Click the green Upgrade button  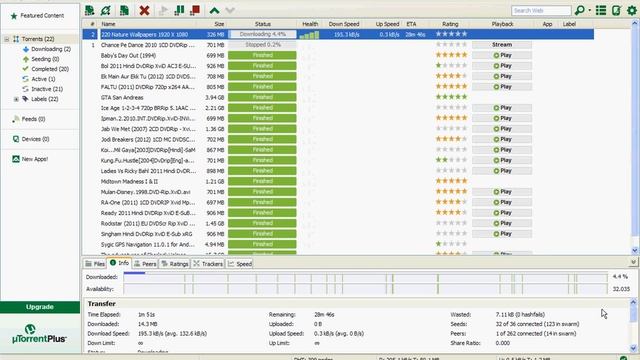[40, 307]
